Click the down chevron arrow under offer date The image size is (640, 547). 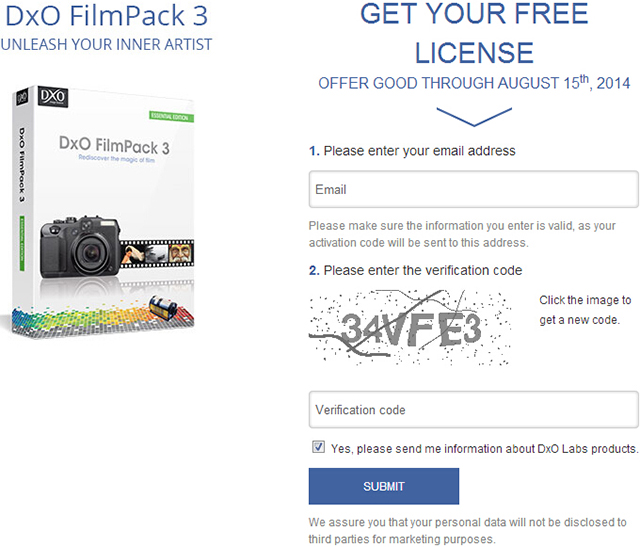pos(474,117)
